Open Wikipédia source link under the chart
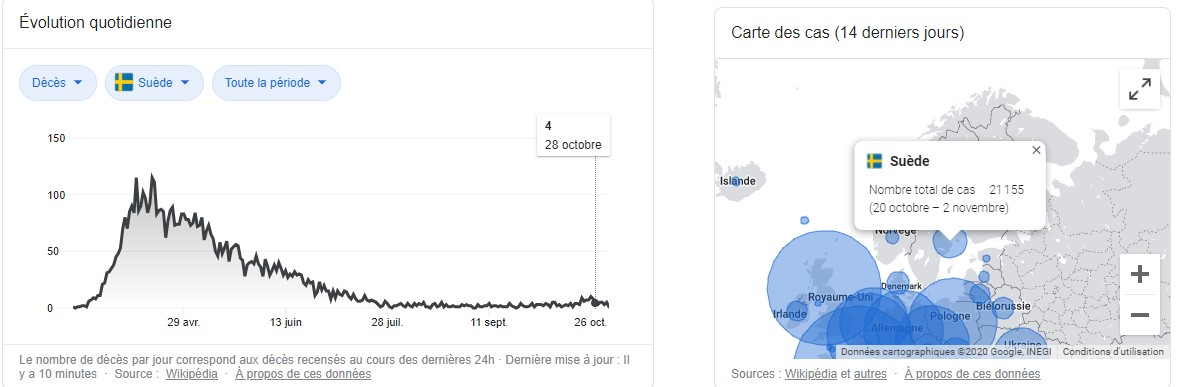1181x387 pixels. click(192, 373)
